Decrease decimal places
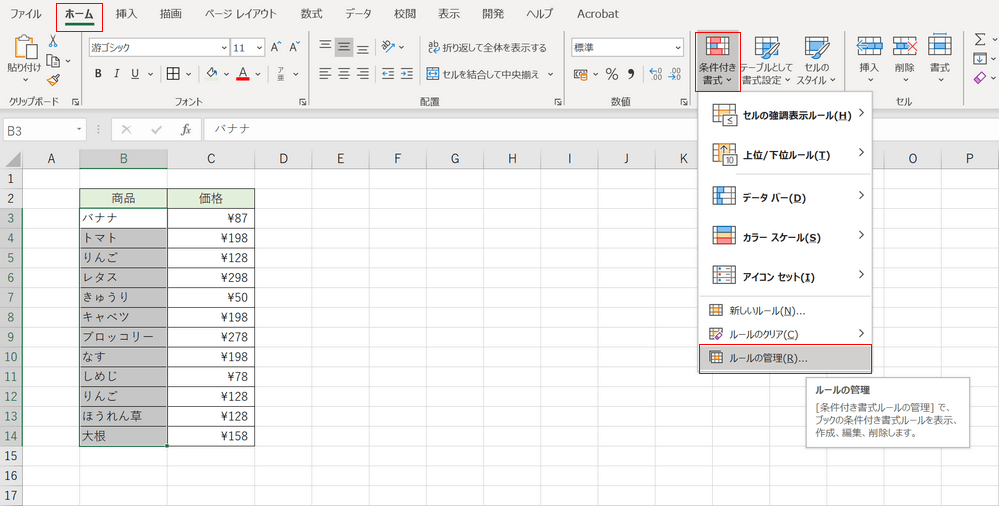This screenshot has height=506, width=999. click(675, 75)
